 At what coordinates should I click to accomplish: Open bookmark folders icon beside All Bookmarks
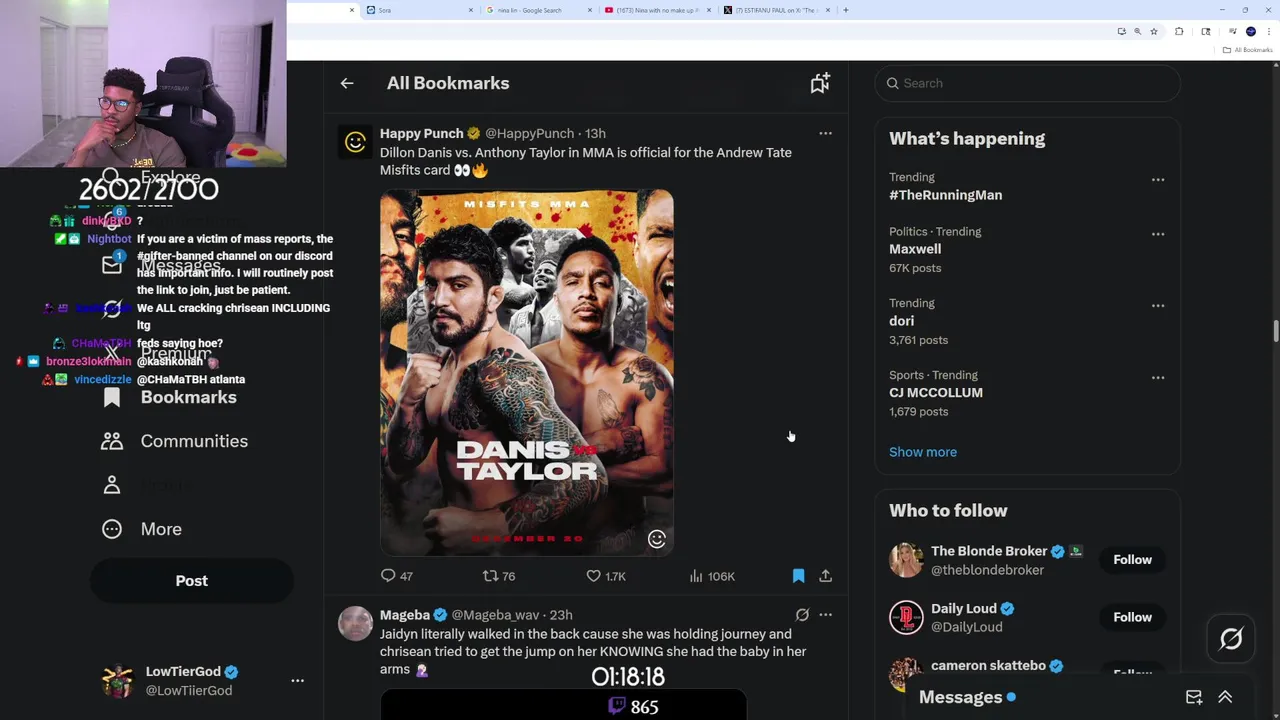click(x=820, y=83)
